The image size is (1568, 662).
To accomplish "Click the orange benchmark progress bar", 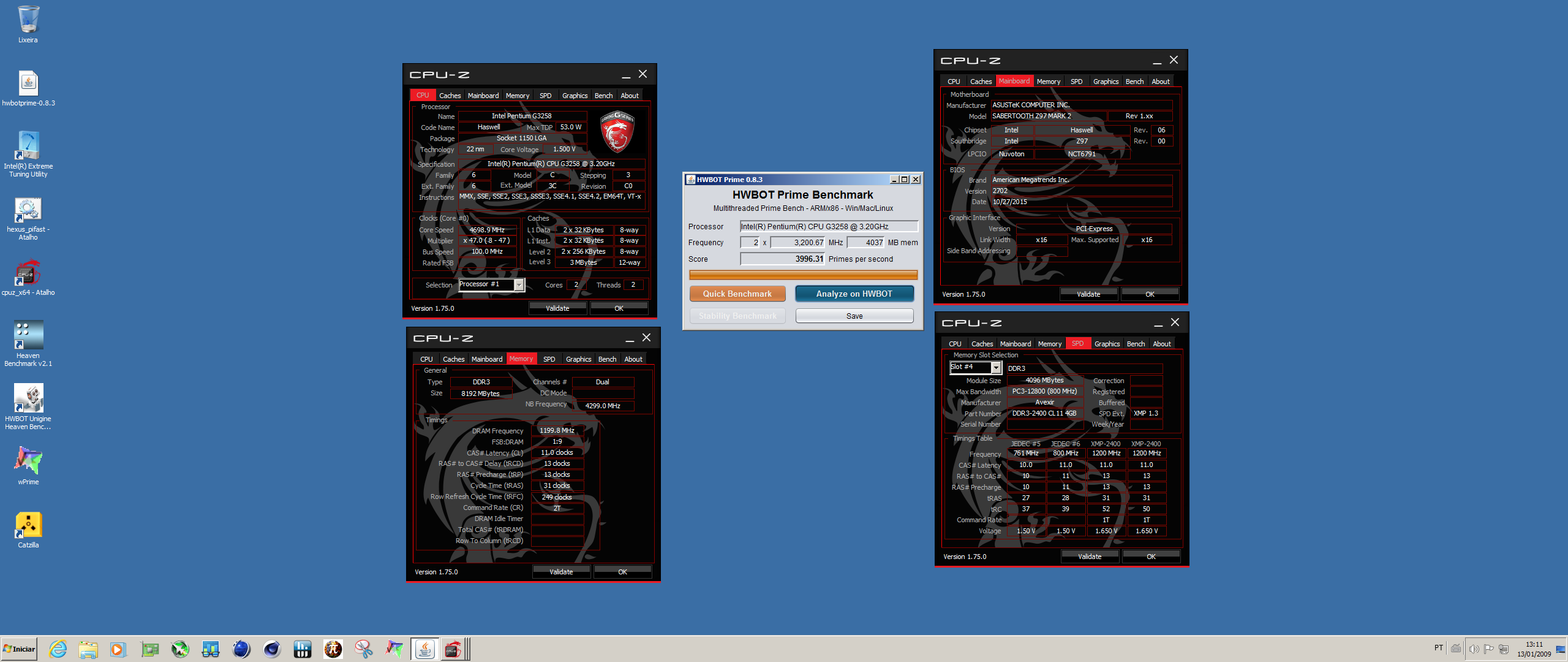I will coord(803,275).
